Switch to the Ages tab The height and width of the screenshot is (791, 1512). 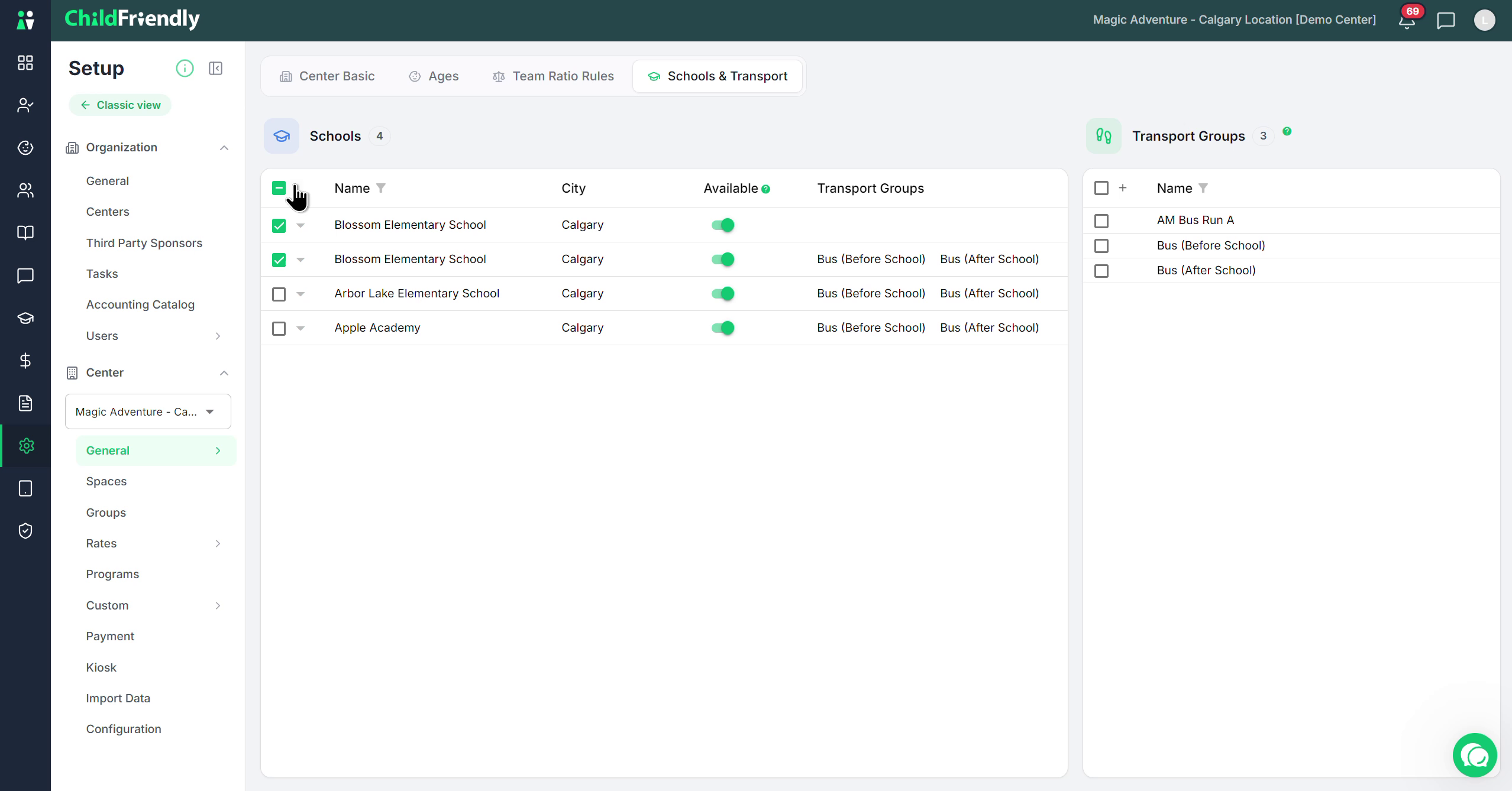tap(434, 76)
